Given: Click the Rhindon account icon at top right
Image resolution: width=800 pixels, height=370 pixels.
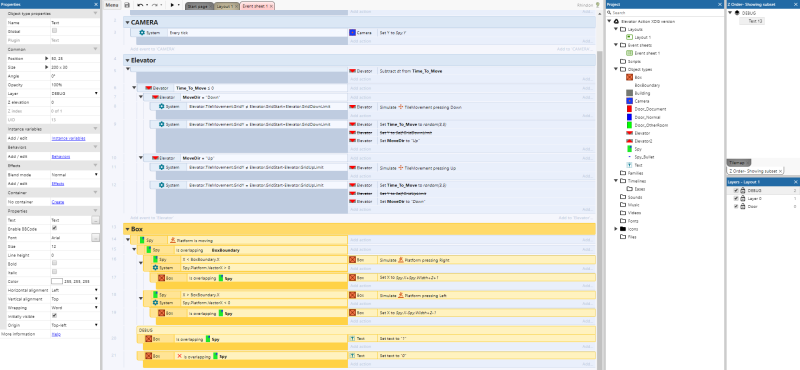Looking at the screenshot, I should [598, 5].
